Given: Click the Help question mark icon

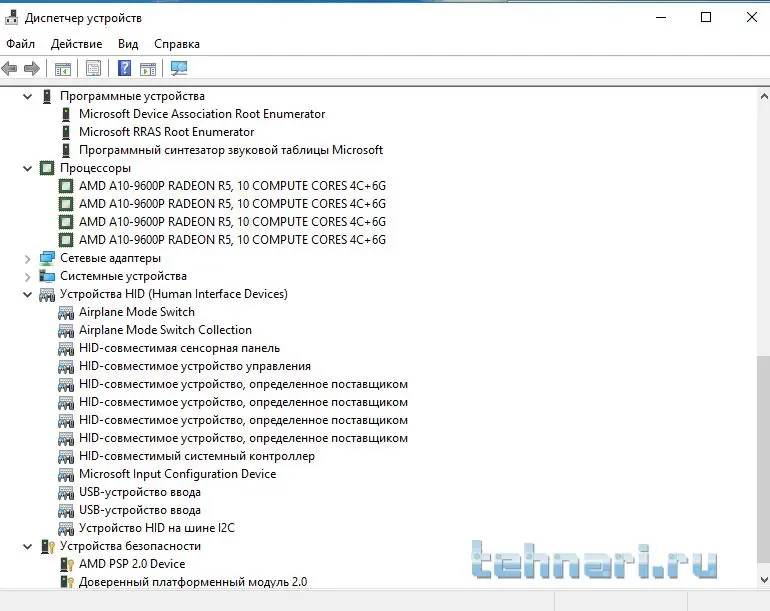Looking at the screenshot, I should coord(125,68).
